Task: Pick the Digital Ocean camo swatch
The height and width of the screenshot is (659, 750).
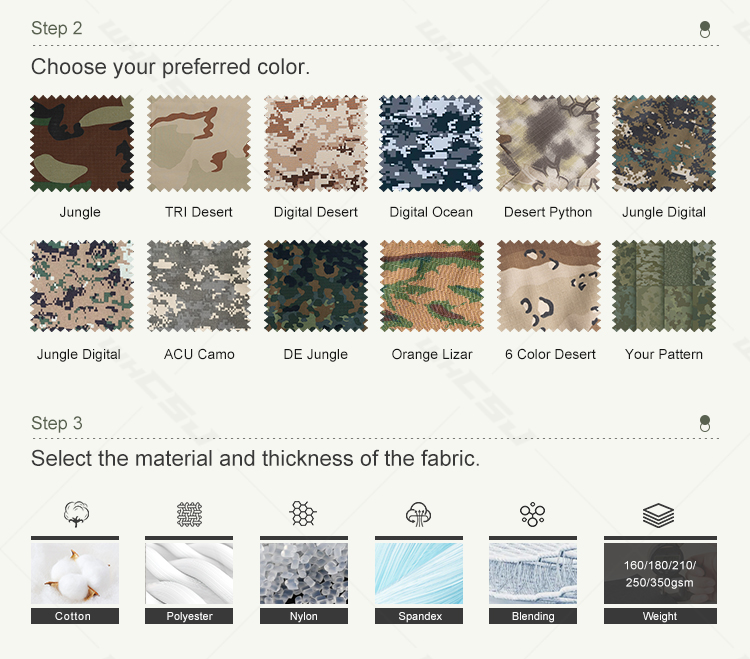Action: 431,144
